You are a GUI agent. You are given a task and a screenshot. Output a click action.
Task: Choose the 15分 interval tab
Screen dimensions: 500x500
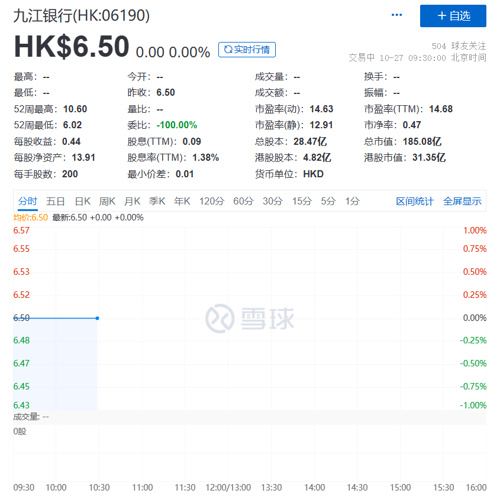coord(302,201)
